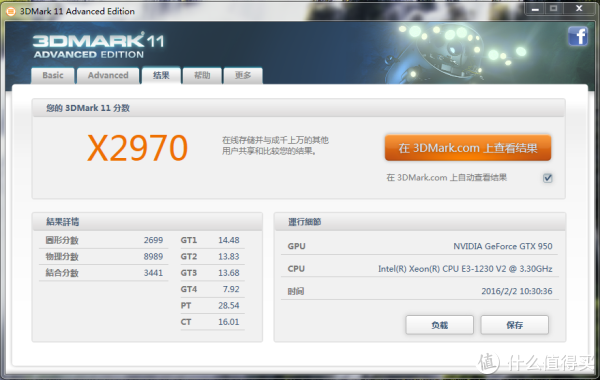Click the 保存 save button

coord(515,325)
